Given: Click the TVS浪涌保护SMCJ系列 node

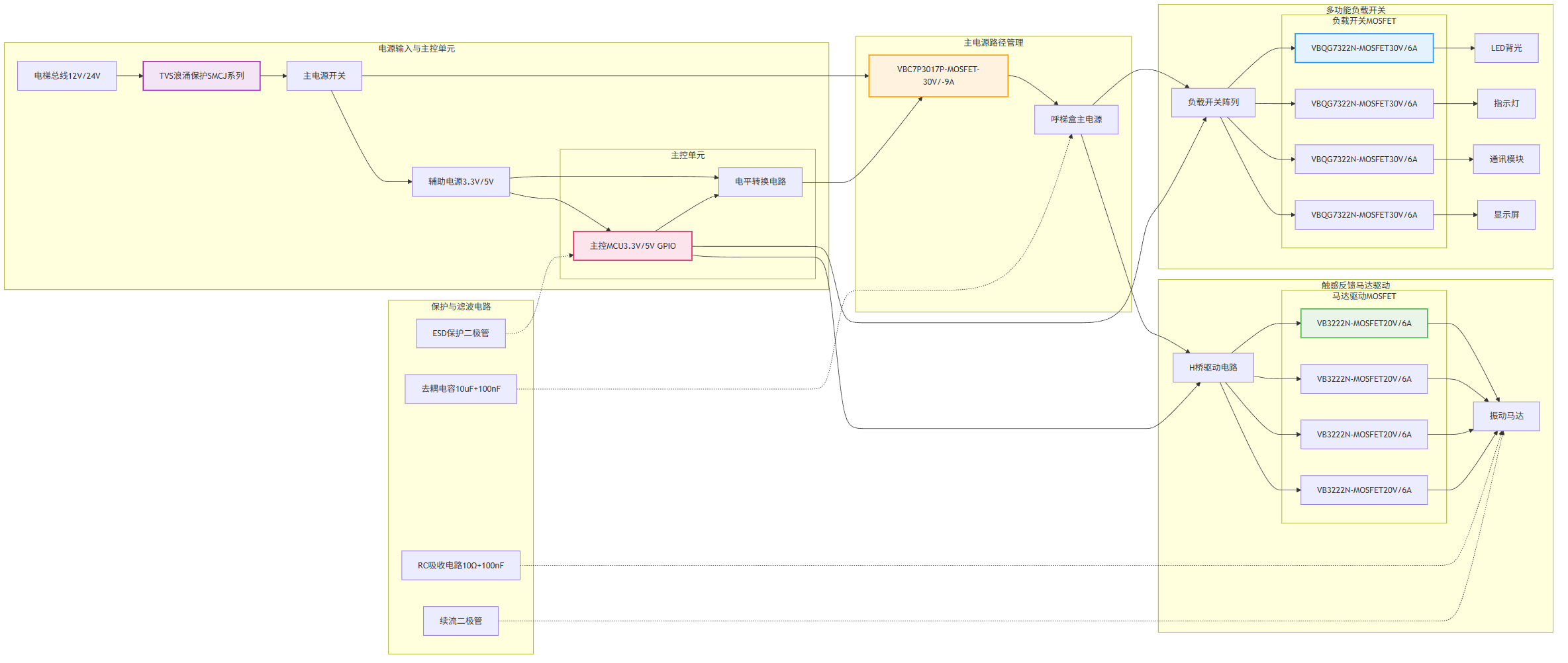Looking at the screenshot, I should (201, 76).
